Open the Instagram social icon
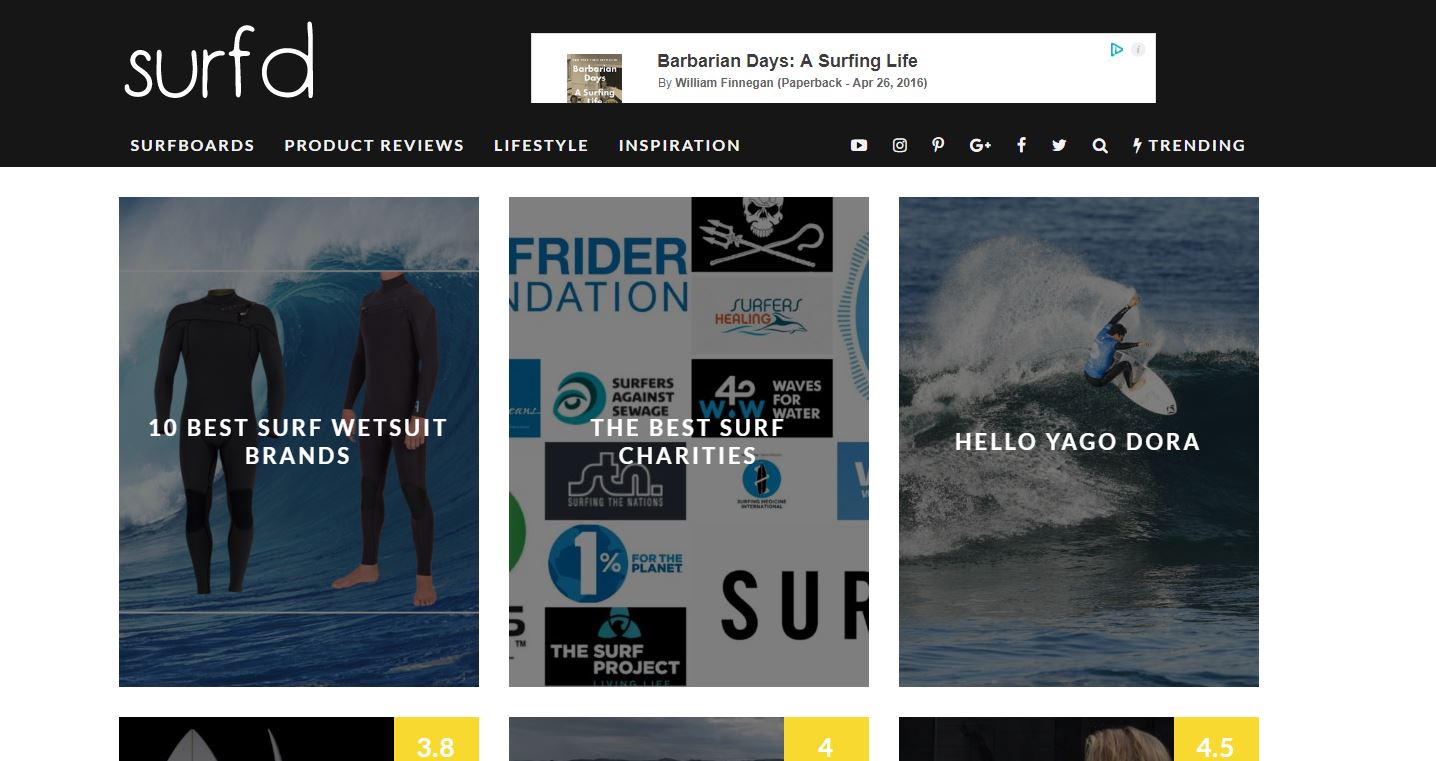The width and height of the screenshot is (1436, 761). pyautogui.click(x=899, y=145)
